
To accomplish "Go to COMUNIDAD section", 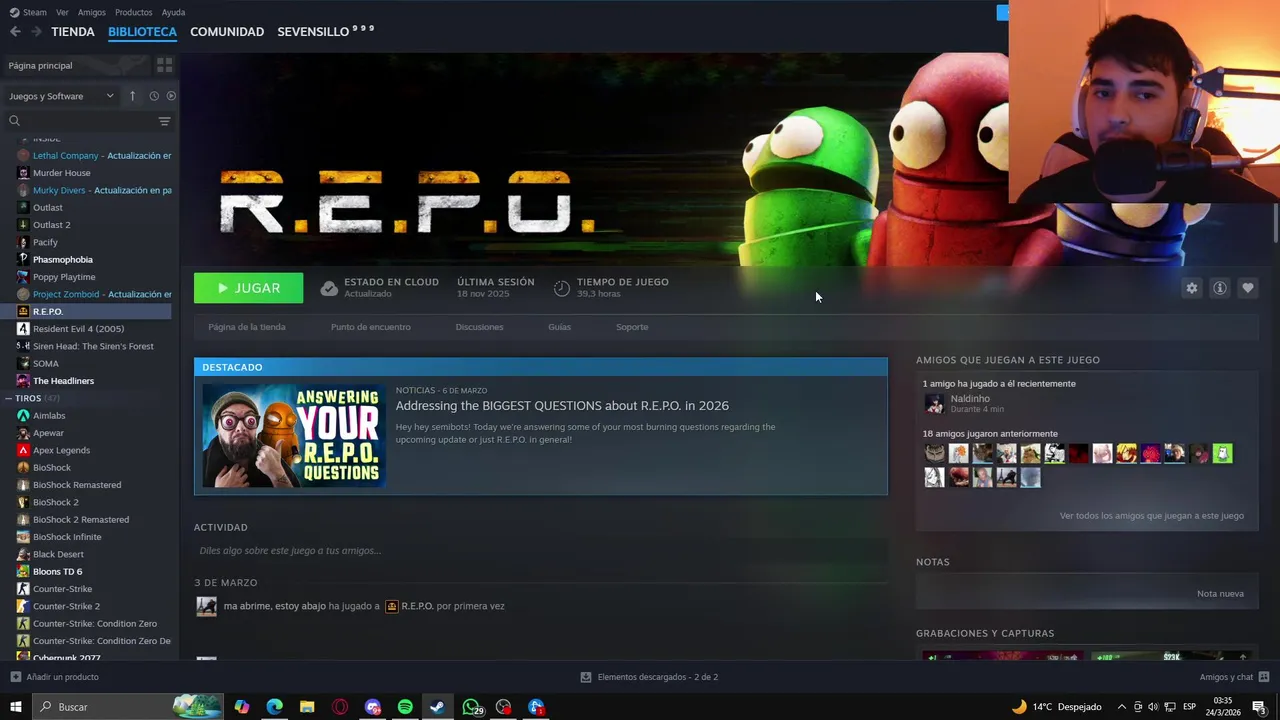I will click(227, 32).
